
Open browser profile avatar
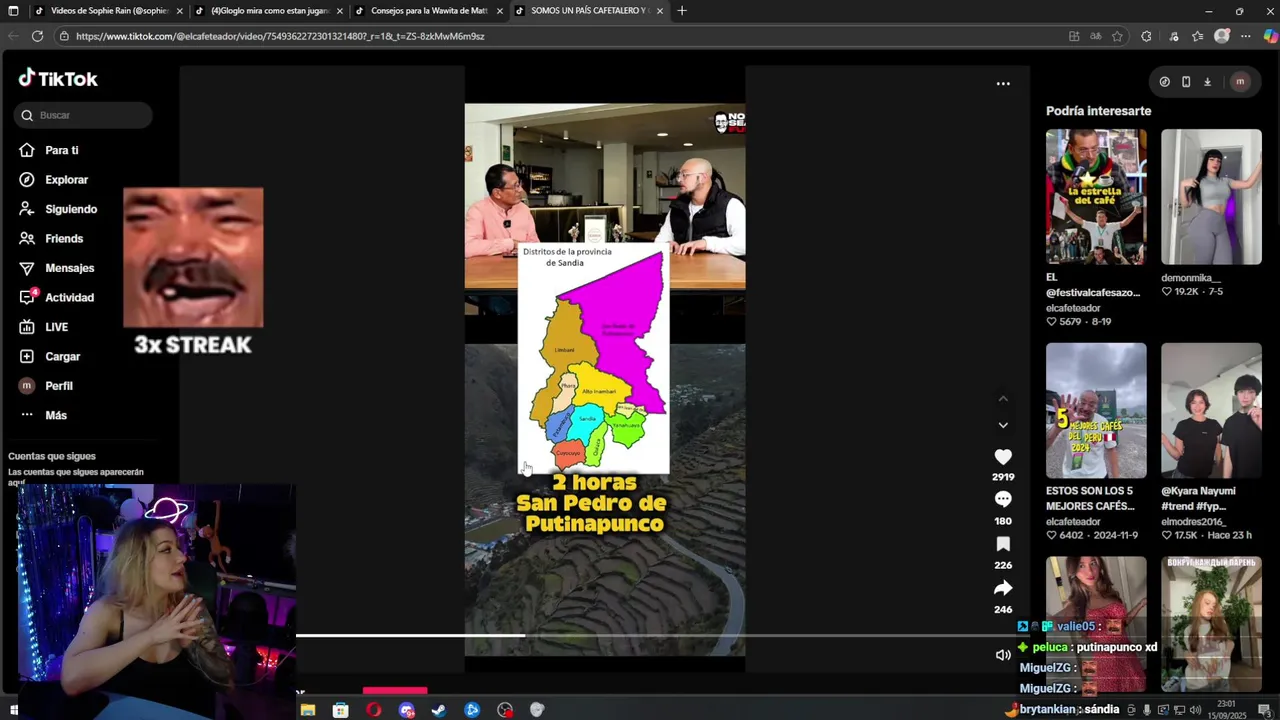coord(1221,36)
